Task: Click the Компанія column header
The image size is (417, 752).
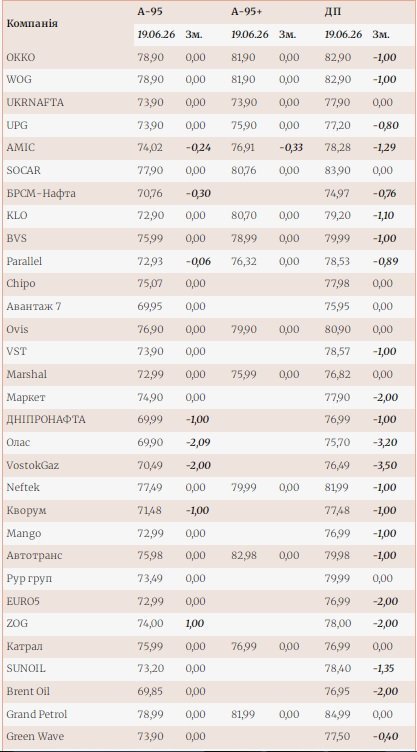Action: pos(33,23)
